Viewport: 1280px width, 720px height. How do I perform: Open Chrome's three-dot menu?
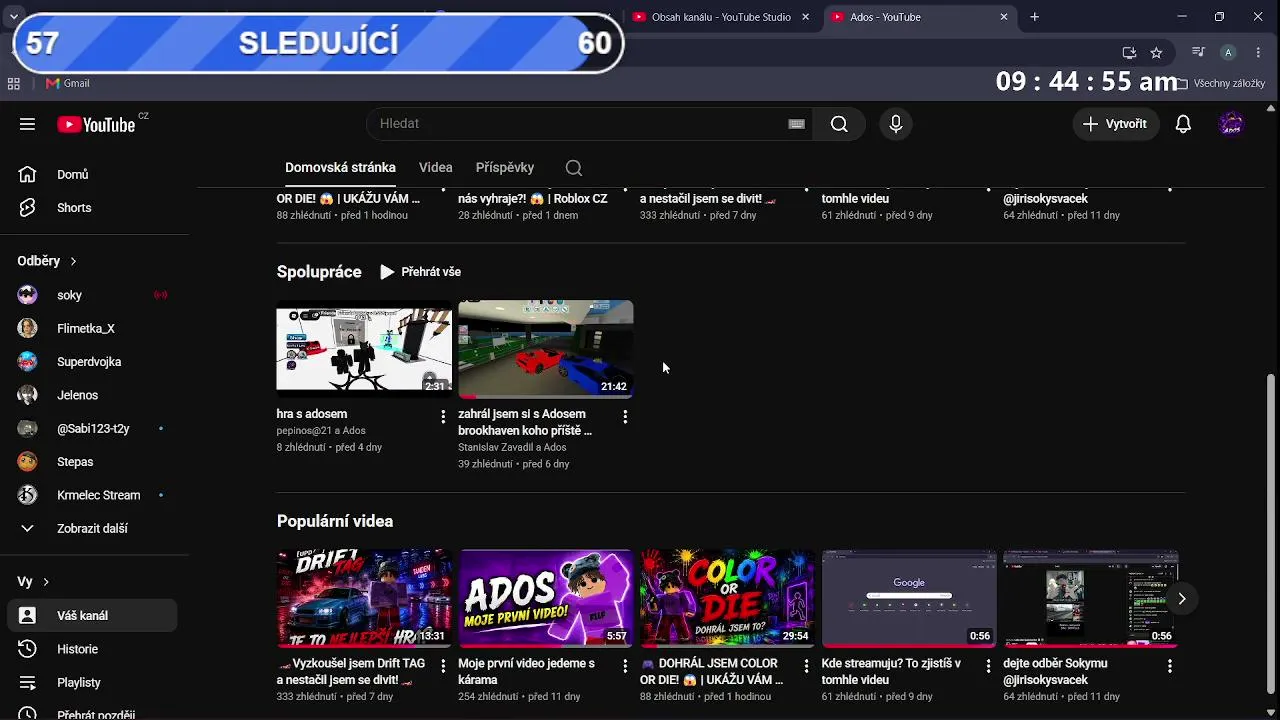(x=1258, y=53)
